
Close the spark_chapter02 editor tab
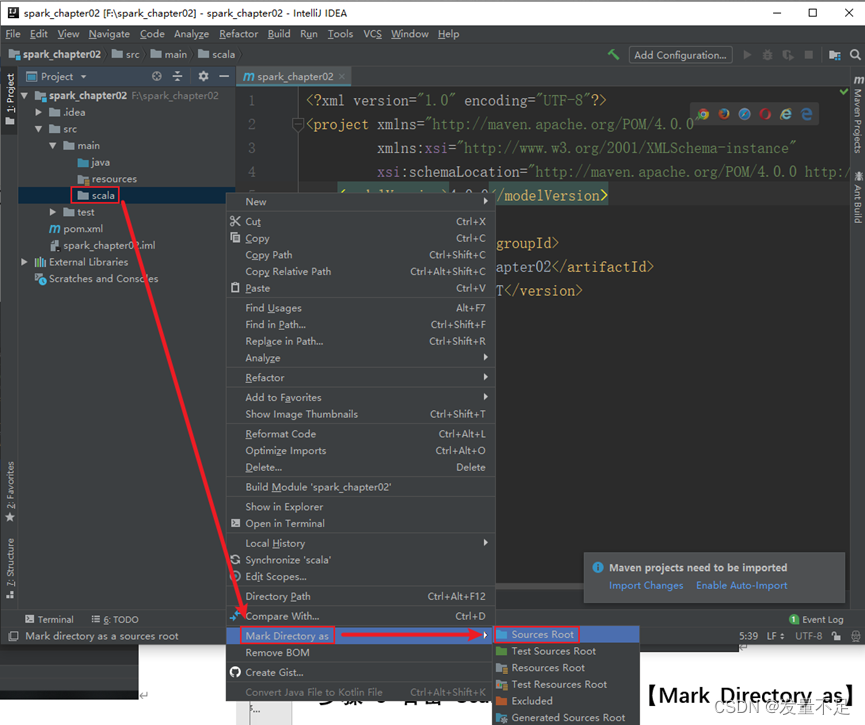tap(342, 77)
